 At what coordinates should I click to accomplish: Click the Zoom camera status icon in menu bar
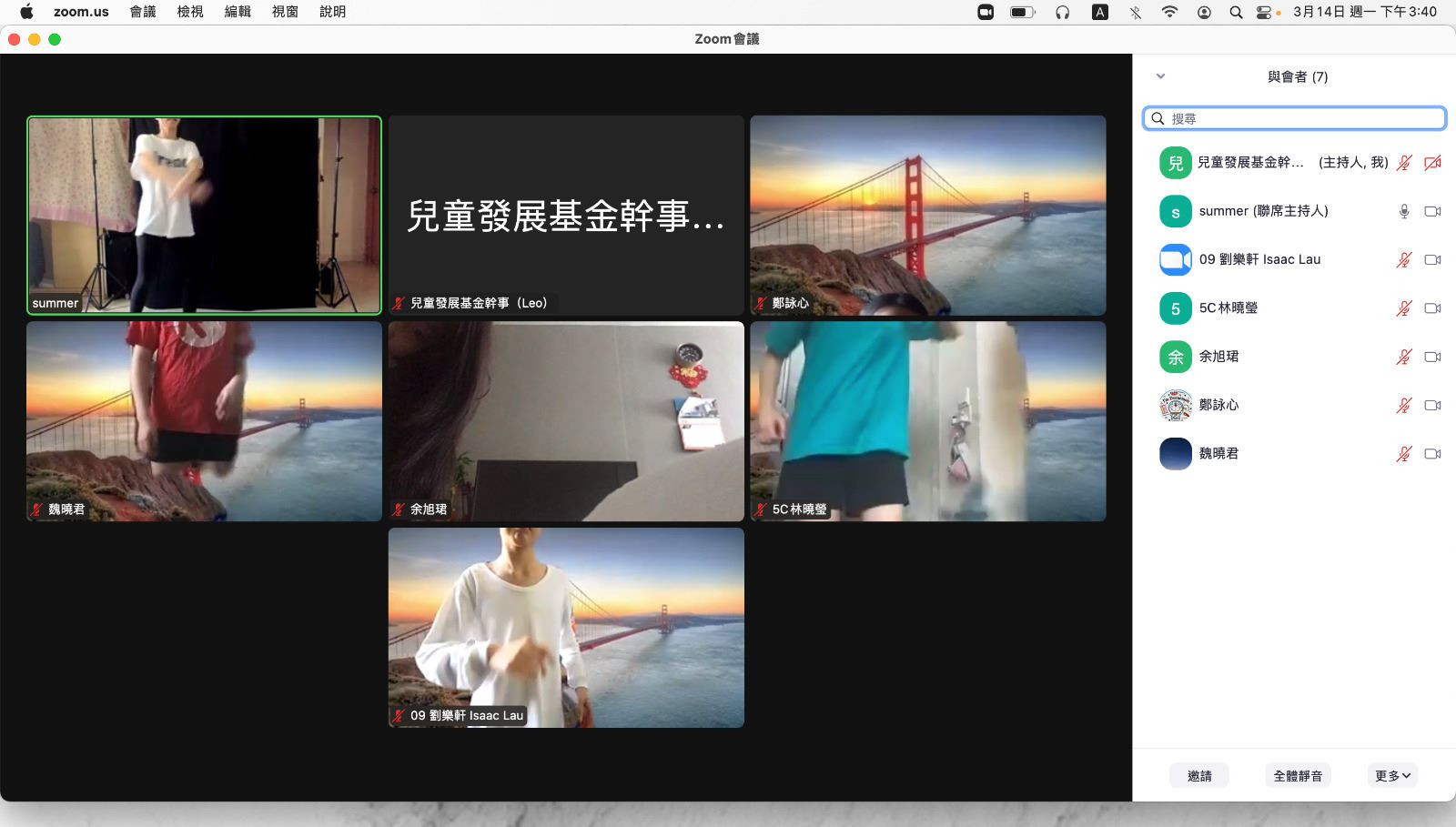pyautogui.click(x=986, y=12)
